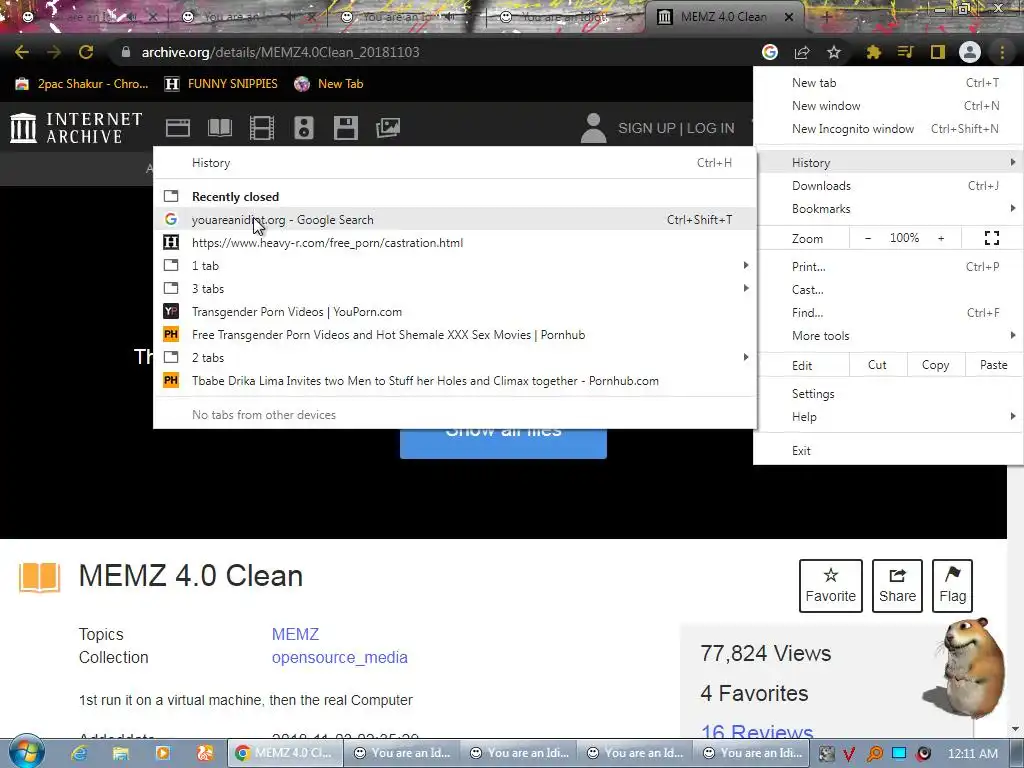The image size is (1024, 768).
Task: Open the 'New Tab' bookmark
Action: point(329,84)
